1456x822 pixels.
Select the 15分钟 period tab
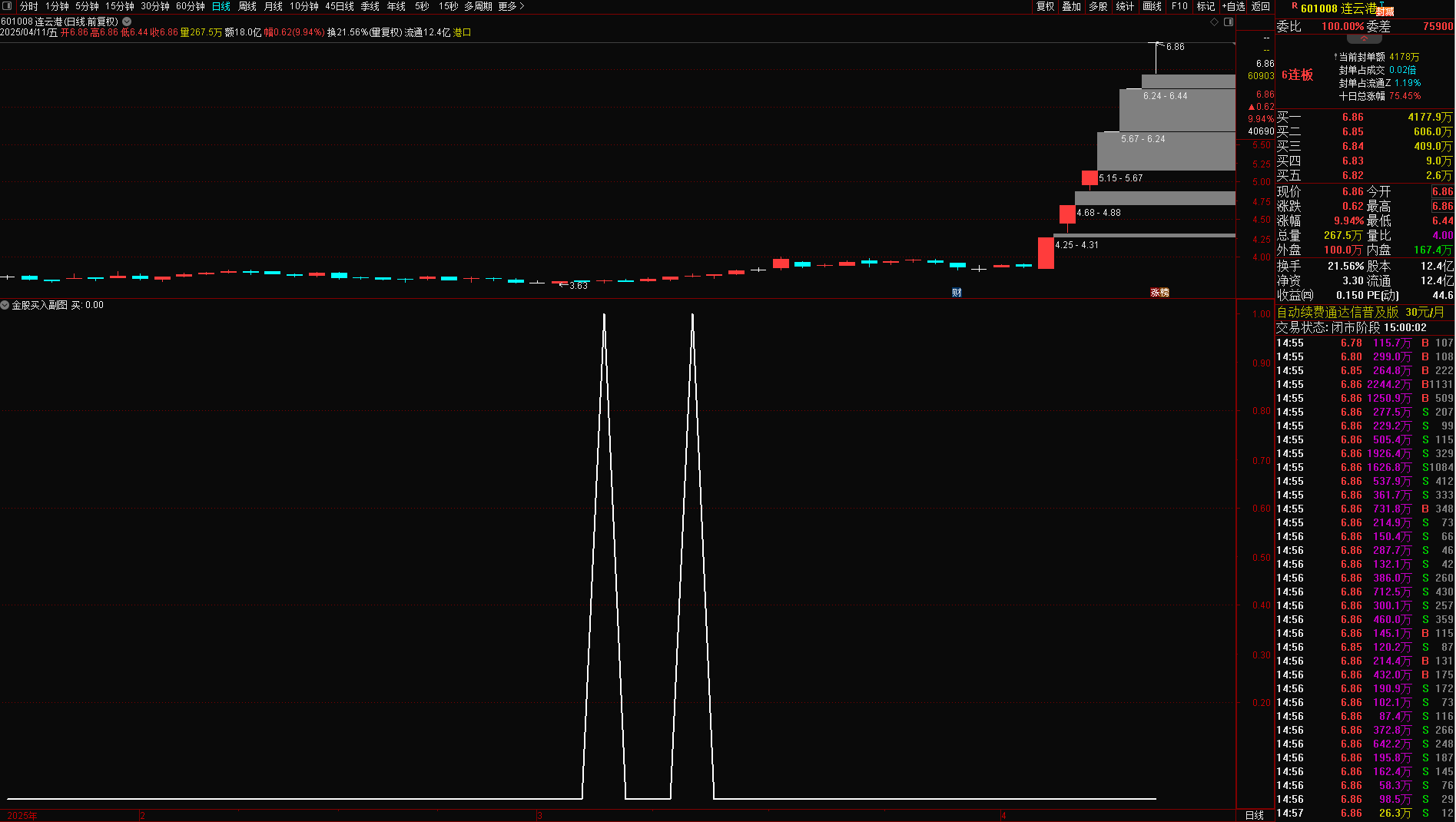120,6
